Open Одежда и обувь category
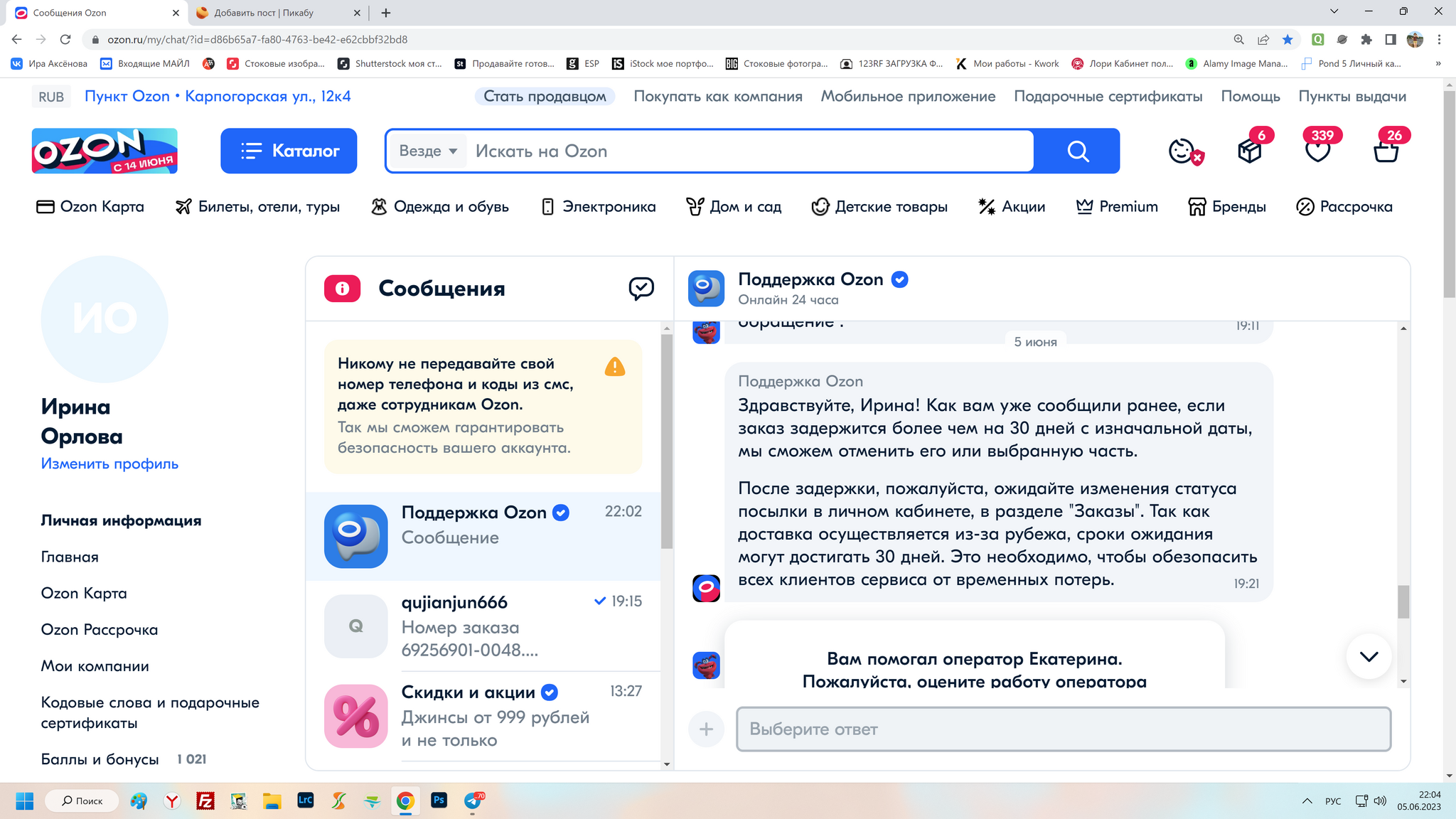Image resolution: width=1456 pixels, height=819 pixels. tap(440, 207)
